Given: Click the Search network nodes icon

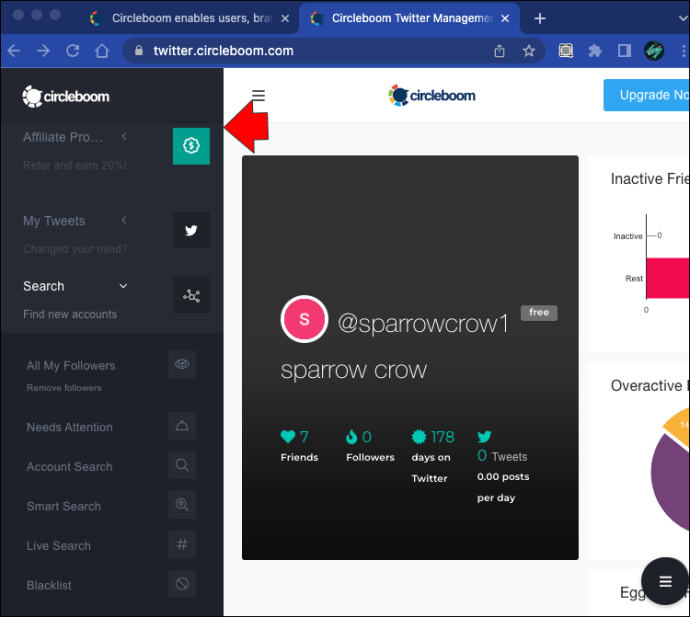Looking at the screenshot, I should coord(191,295).
